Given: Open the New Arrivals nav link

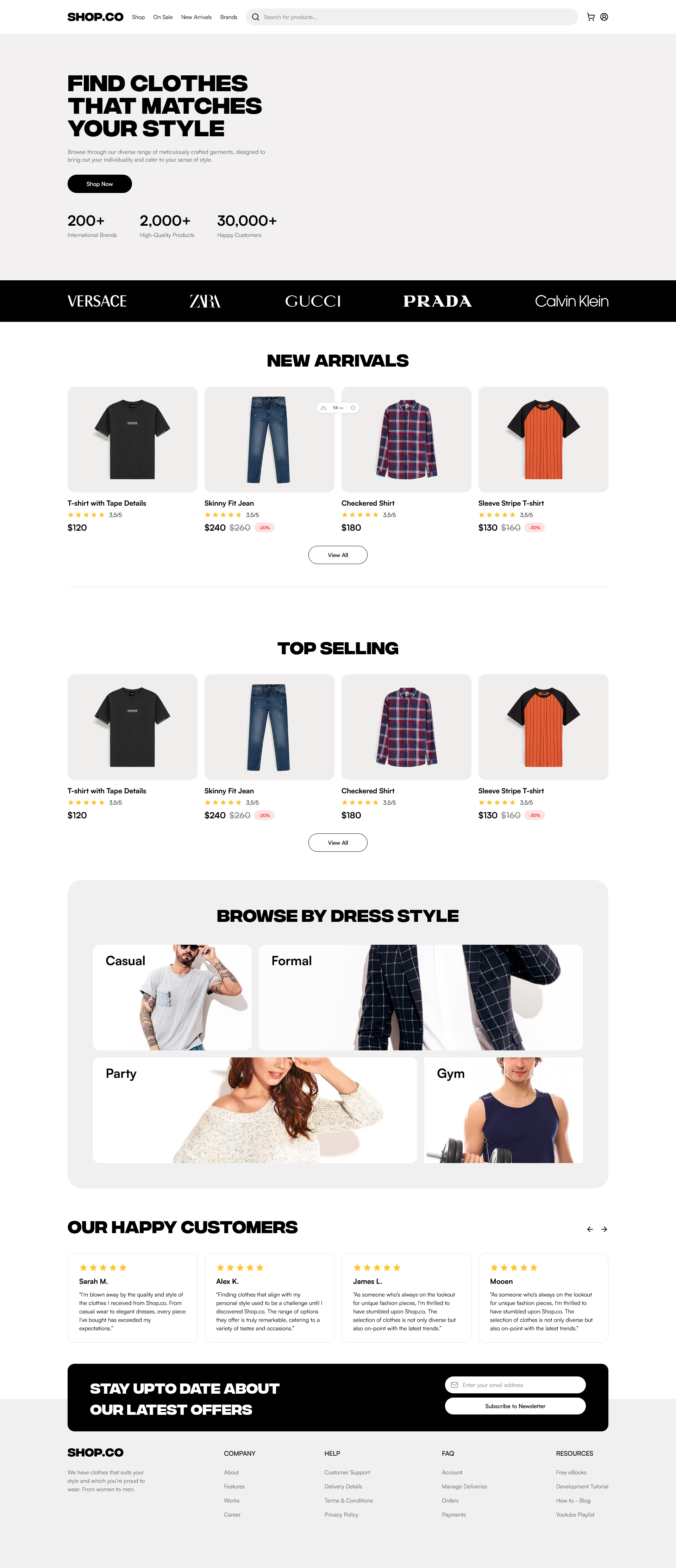Looking at the screenshot, I should [x=196, y=17].
